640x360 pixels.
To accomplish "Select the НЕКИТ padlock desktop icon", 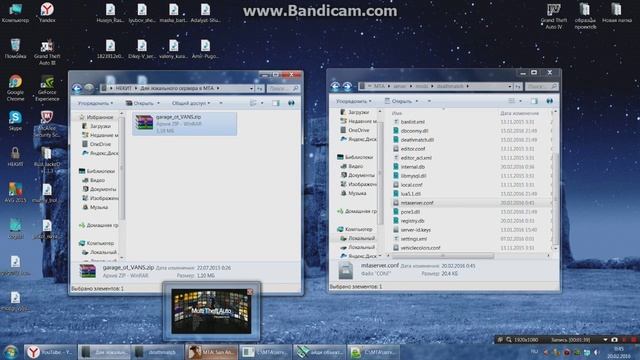I will tap(15, 156).
